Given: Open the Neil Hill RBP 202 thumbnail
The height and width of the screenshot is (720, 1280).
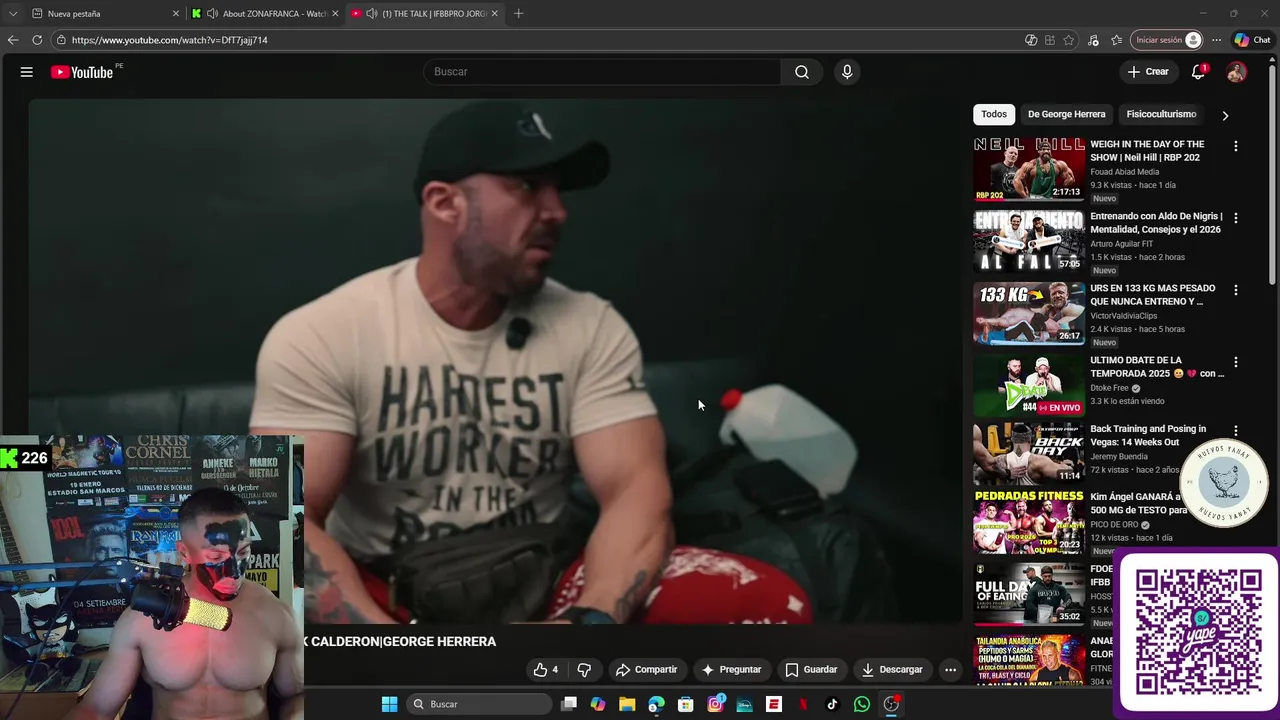Looking at the screenshot, I should (x=1029, y=169).
